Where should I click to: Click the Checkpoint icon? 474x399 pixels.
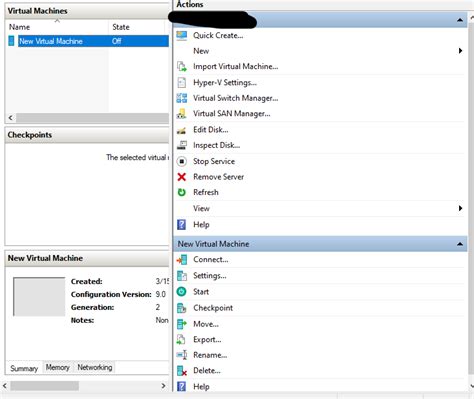pyautogui.click(x=182, y=308)
